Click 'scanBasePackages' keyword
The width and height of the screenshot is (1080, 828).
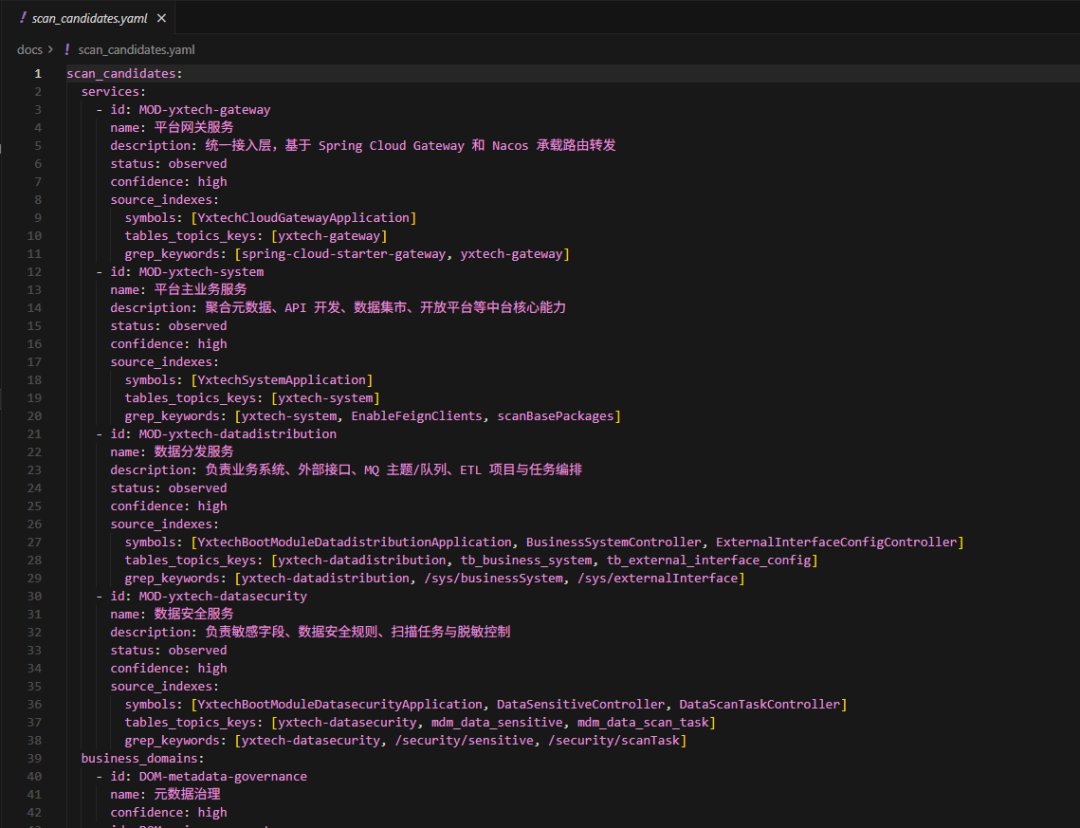point(556,416)
